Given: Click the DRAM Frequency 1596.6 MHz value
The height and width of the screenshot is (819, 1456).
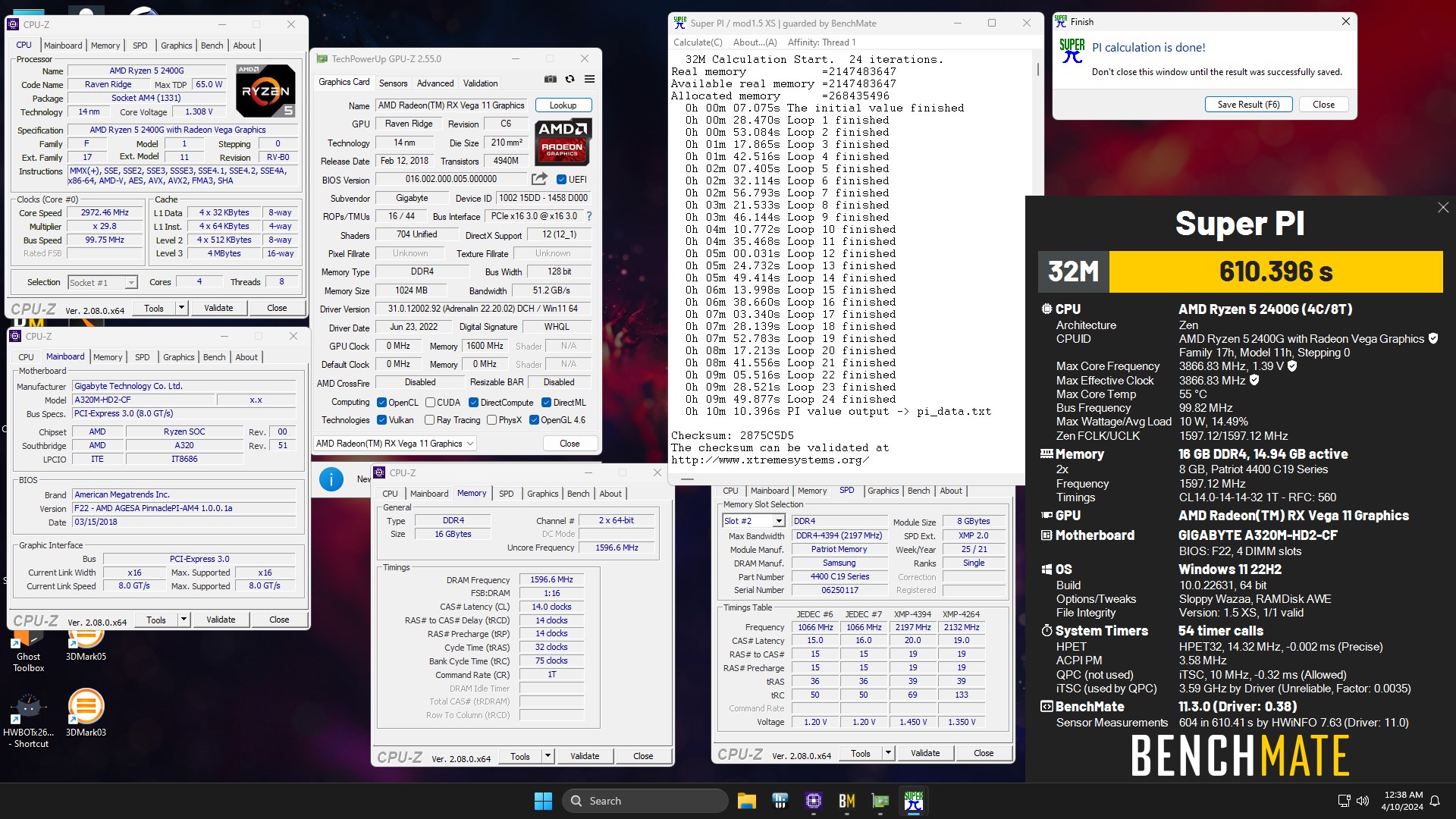Looking at the screenshot, I should pyautogui.click(x=551, y=580).
